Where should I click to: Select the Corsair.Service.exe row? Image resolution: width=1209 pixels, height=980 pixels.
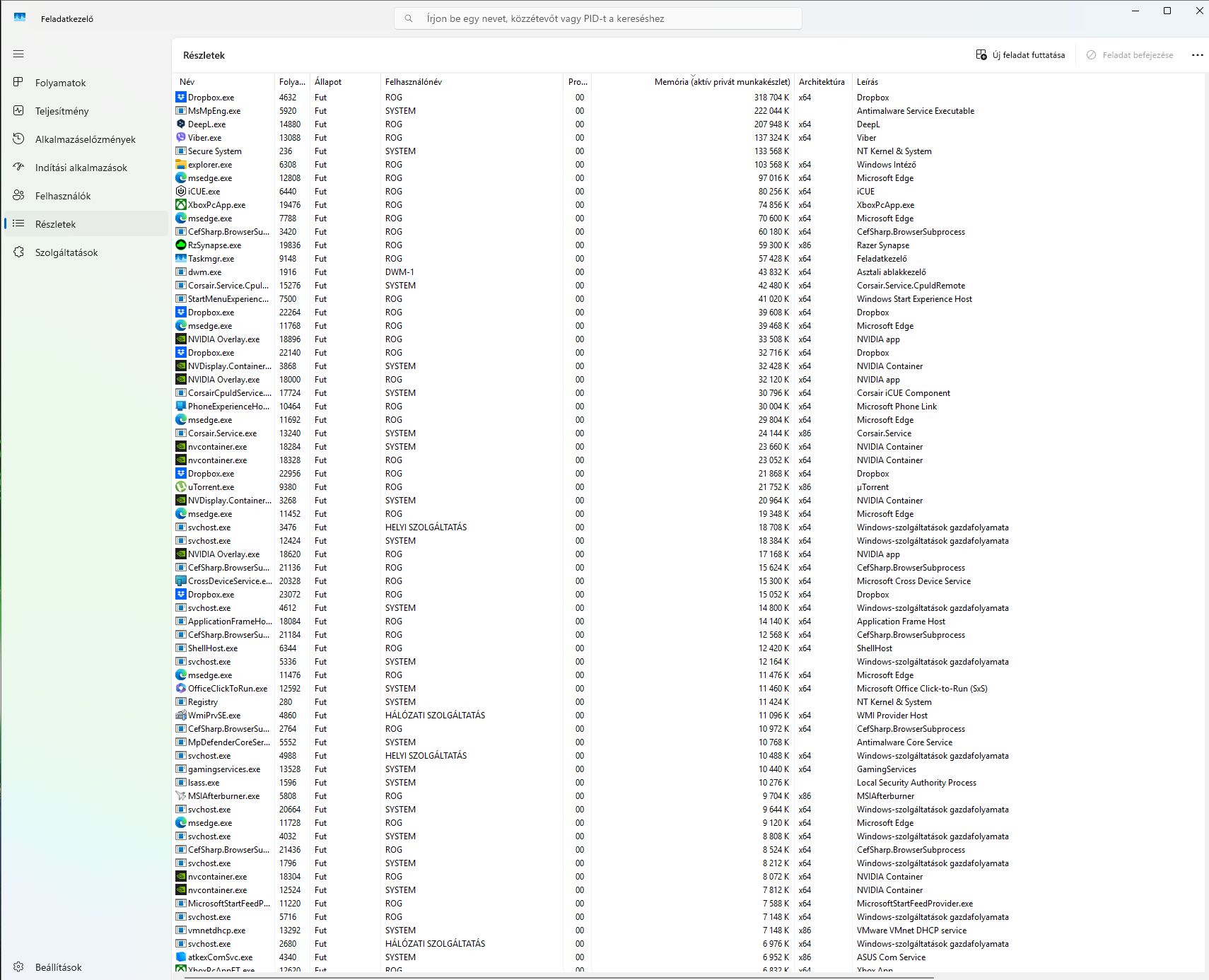(x=688, y=433)
